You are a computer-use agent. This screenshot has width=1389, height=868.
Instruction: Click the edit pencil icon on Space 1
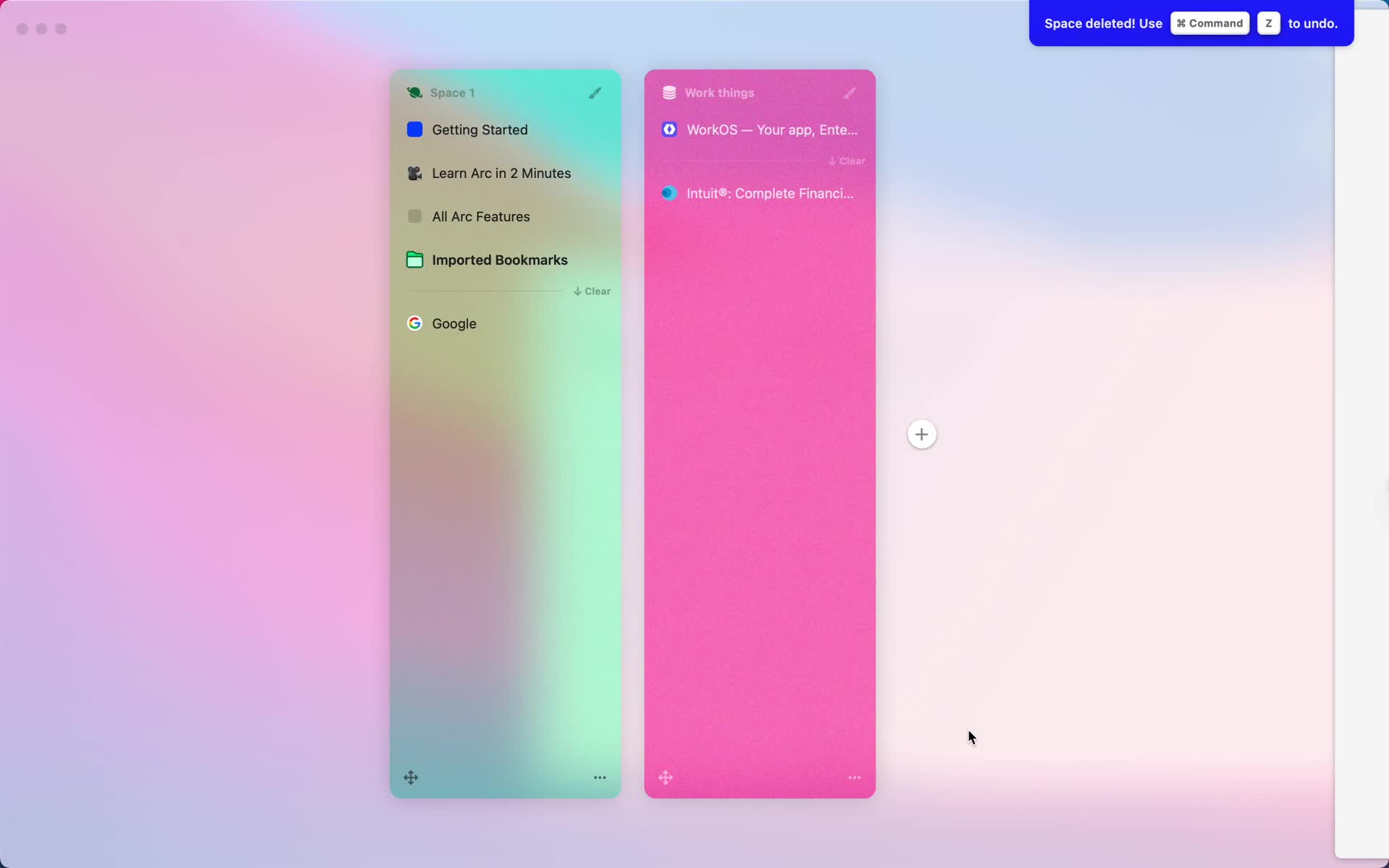595,93
